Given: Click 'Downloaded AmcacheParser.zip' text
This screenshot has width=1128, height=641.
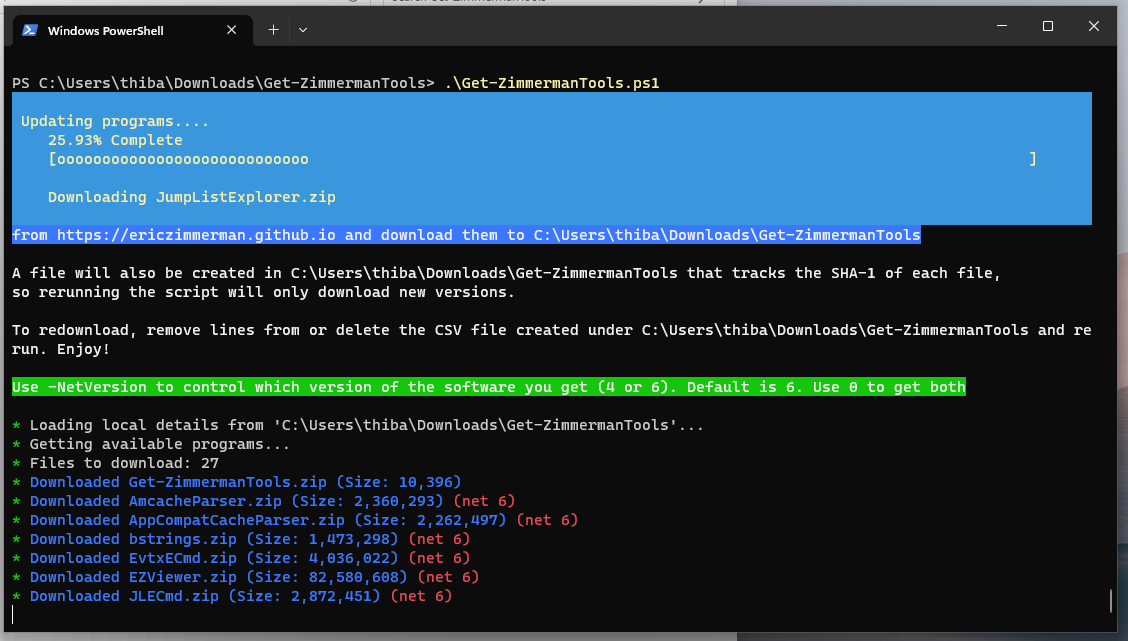Looking at the screenshot, I should click(x=156, y=501).
